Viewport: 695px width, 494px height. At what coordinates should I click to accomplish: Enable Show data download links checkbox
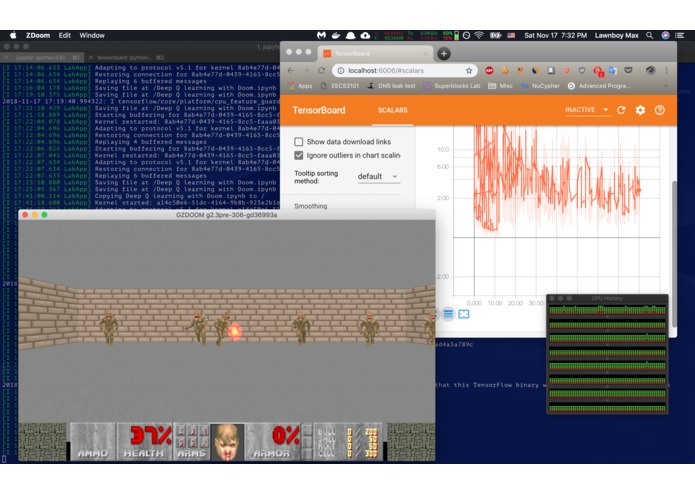tap(299, 142)
